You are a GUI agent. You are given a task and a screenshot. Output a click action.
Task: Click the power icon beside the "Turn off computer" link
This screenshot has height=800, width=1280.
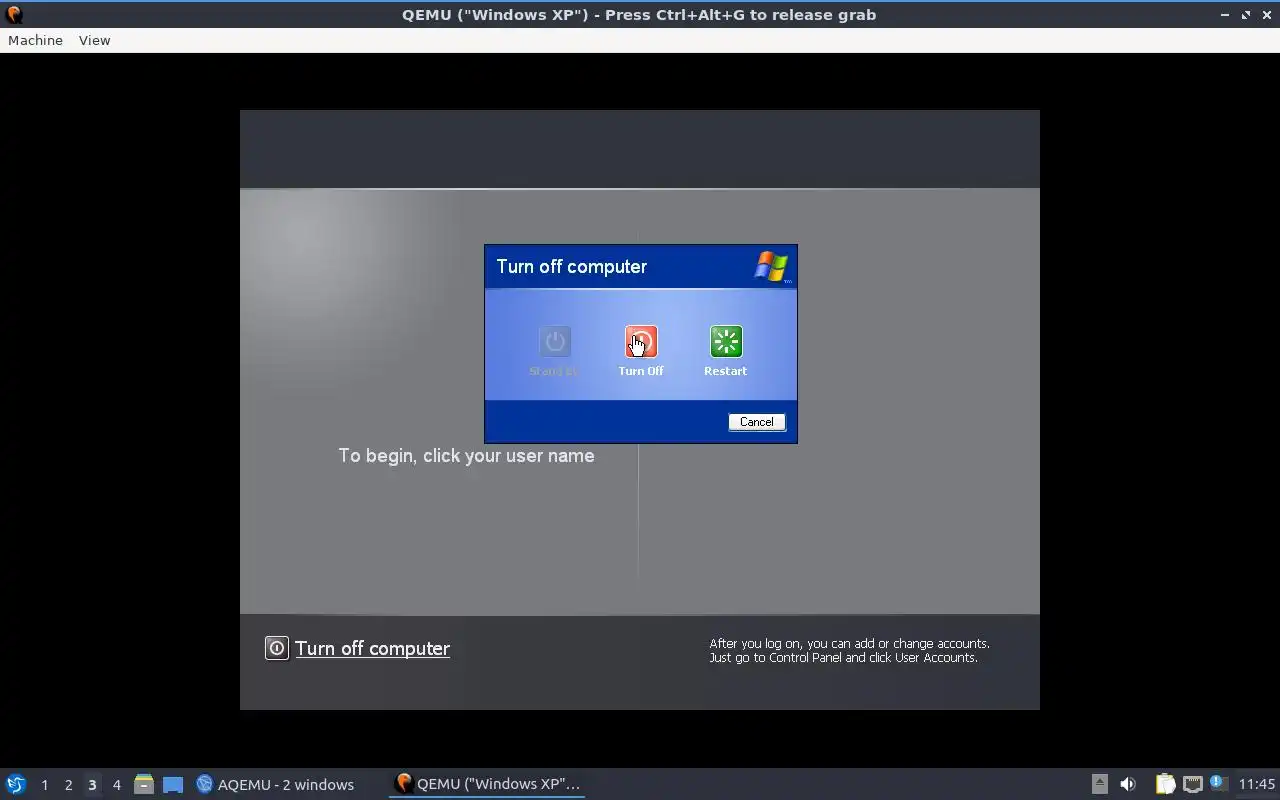276,648
